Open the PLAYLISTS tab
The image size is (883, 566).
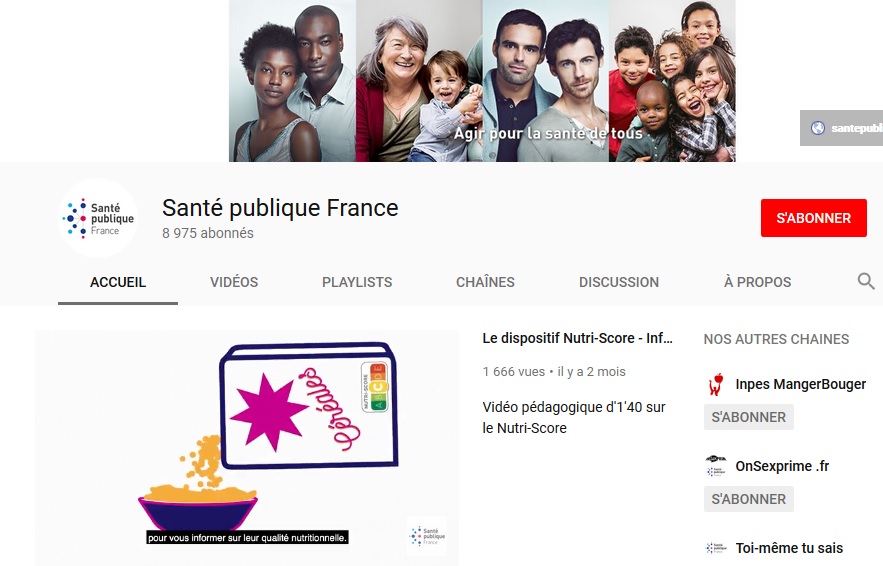coord(357,282)
